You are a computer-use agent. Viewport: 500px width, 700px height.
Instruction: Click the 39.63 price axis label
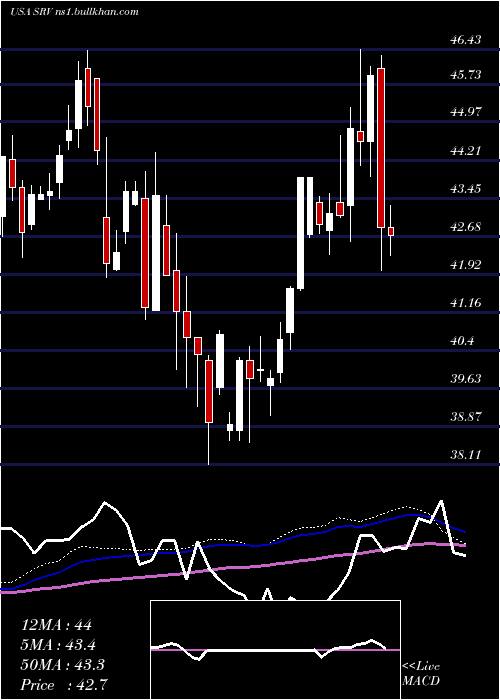[x=466, y=379]
